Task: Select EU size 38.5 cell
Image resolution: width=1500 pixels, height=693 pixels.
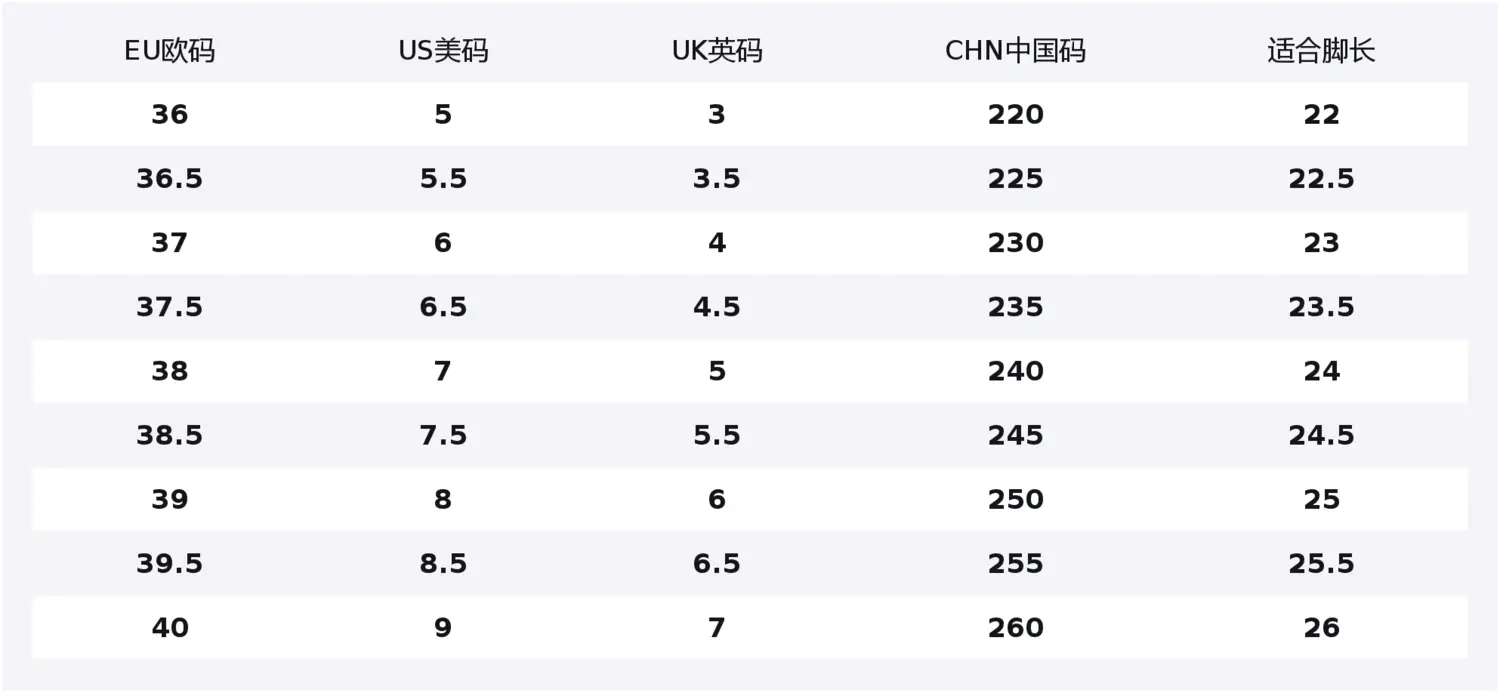Action: (169, 435)
